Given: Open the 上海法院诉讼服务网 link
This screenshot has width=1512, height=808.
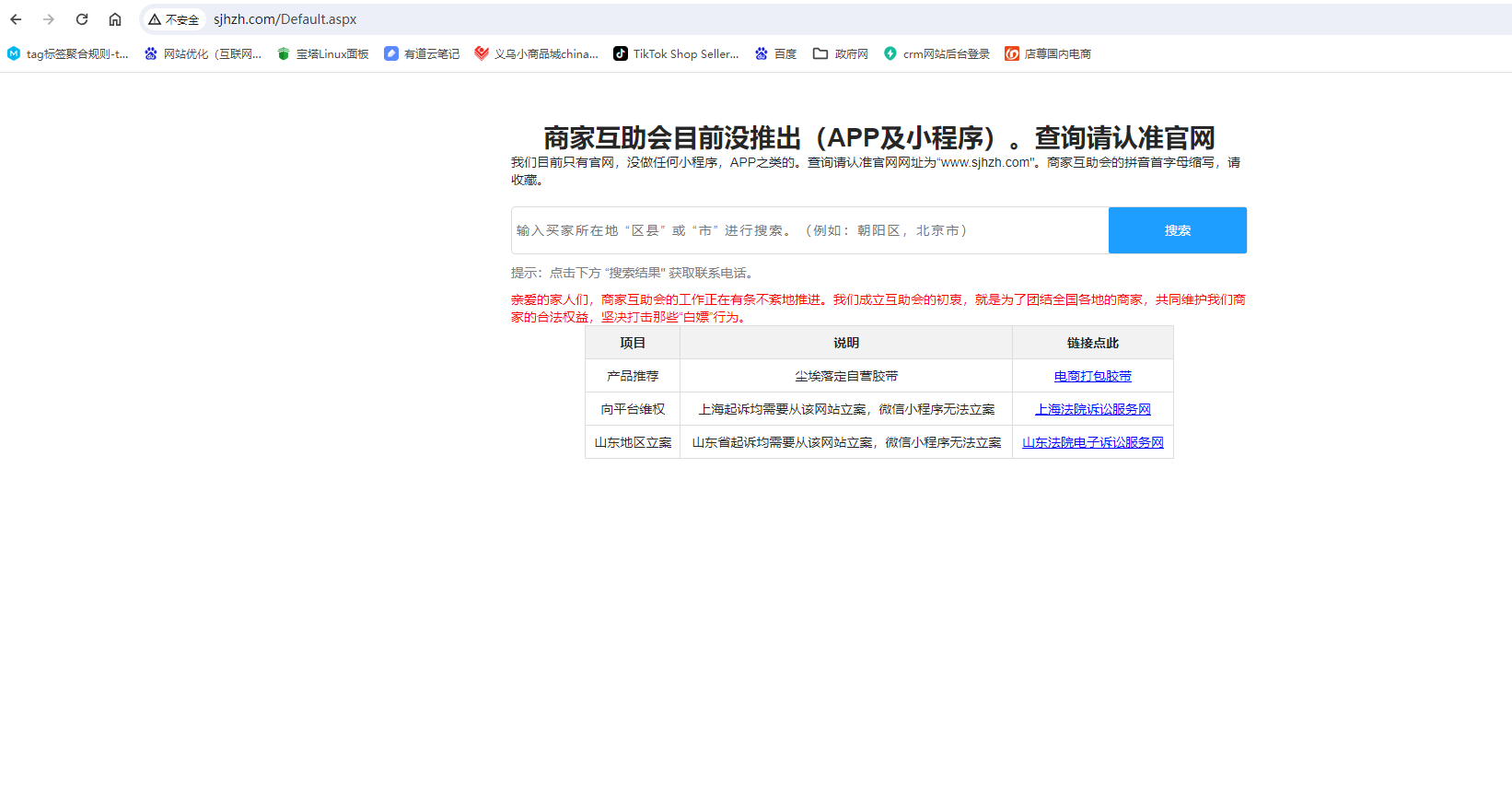Looking at the screenshot, I should tap(1093, 409).
